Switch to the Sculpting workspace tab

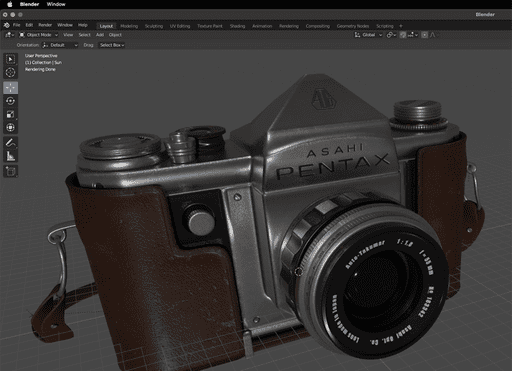(154, 26)
